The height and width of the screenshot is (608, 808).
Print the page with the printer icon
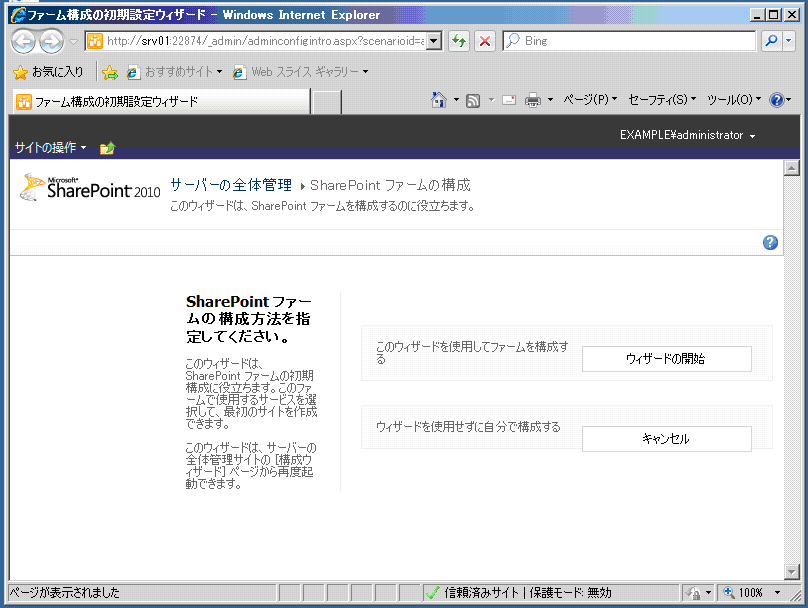pyautogui.click(x=533, y=100)
